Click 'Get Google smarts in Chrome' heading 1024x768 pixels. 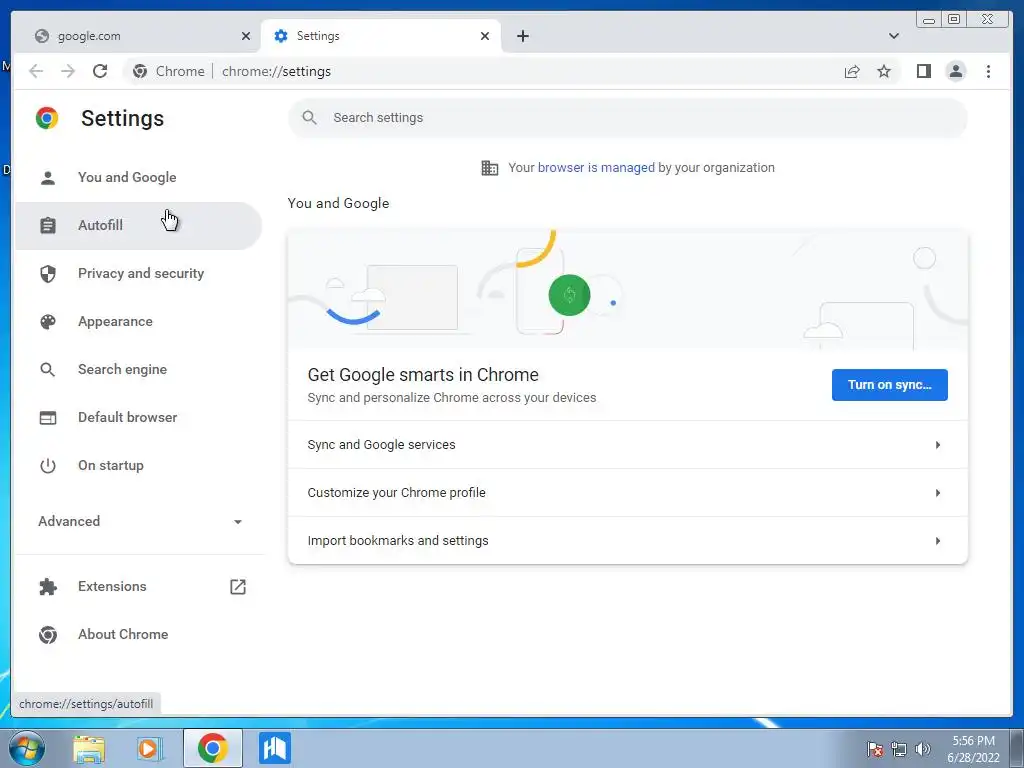click(x=423, y=375)
